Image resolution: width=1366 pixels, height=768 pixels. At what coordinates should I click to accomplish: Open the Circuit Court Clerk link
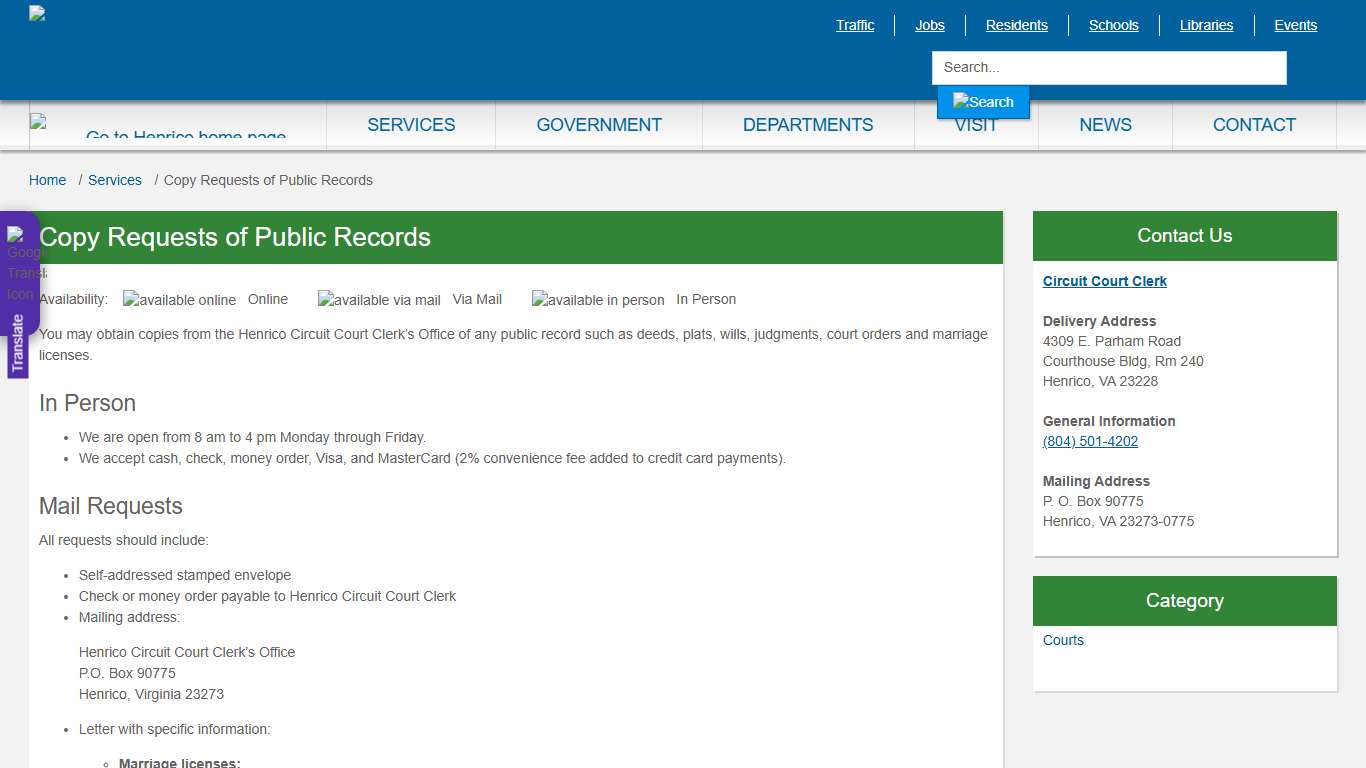tap(1104, 281)
